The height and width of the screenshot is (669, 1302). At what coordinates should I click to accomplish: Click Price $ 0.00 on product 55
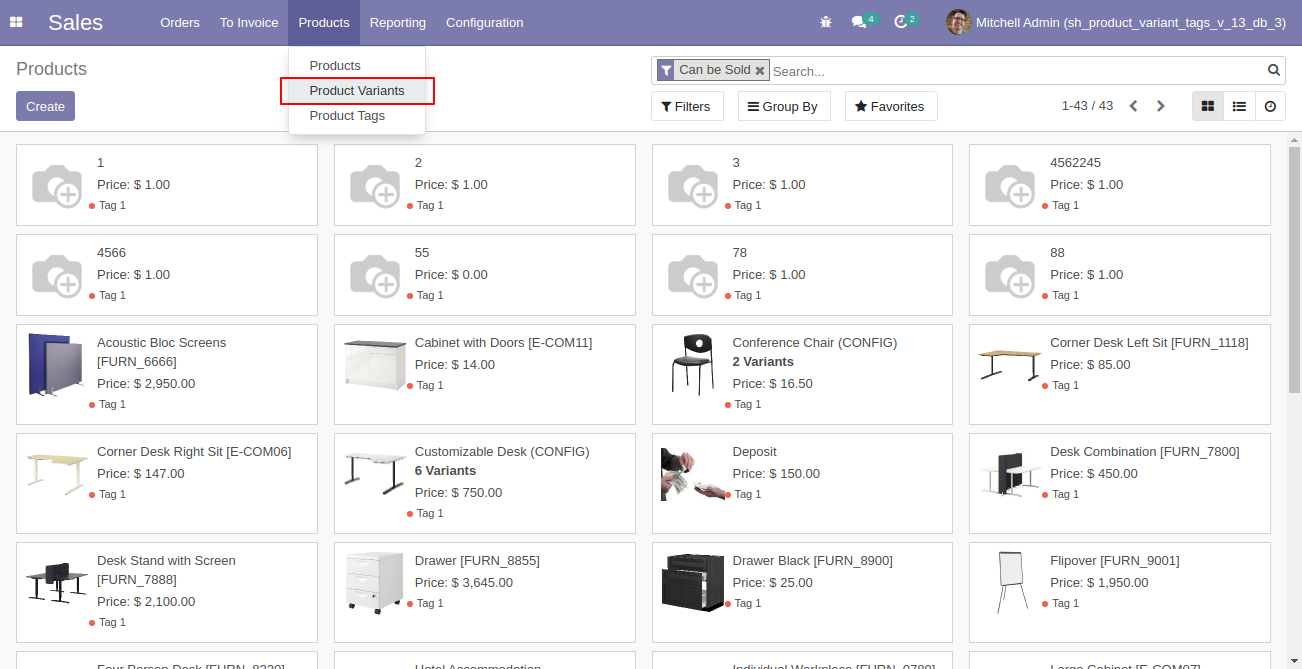point(451,275)
